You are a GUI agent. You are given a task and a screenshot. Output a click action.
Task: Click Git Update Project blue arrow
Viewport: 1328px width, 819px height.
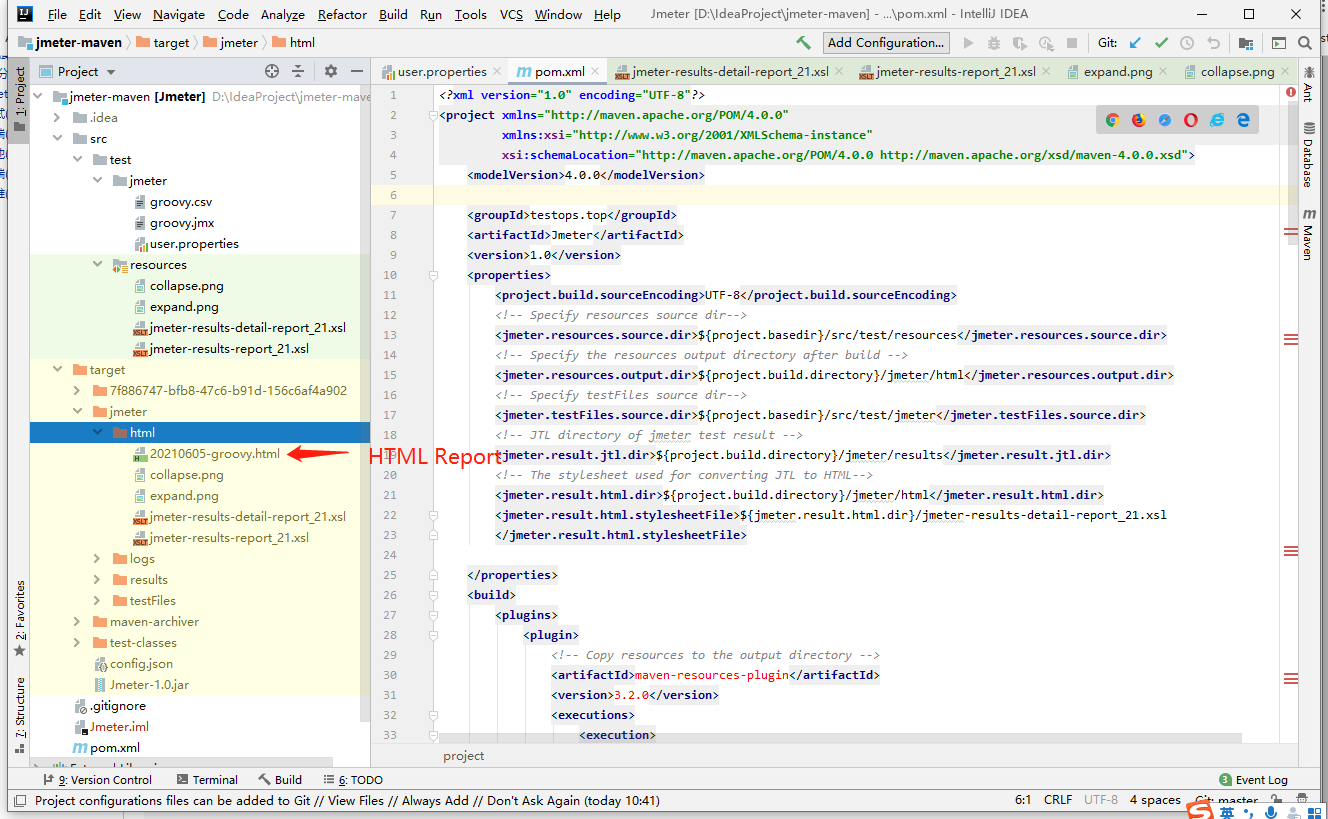pos(1135,43)
